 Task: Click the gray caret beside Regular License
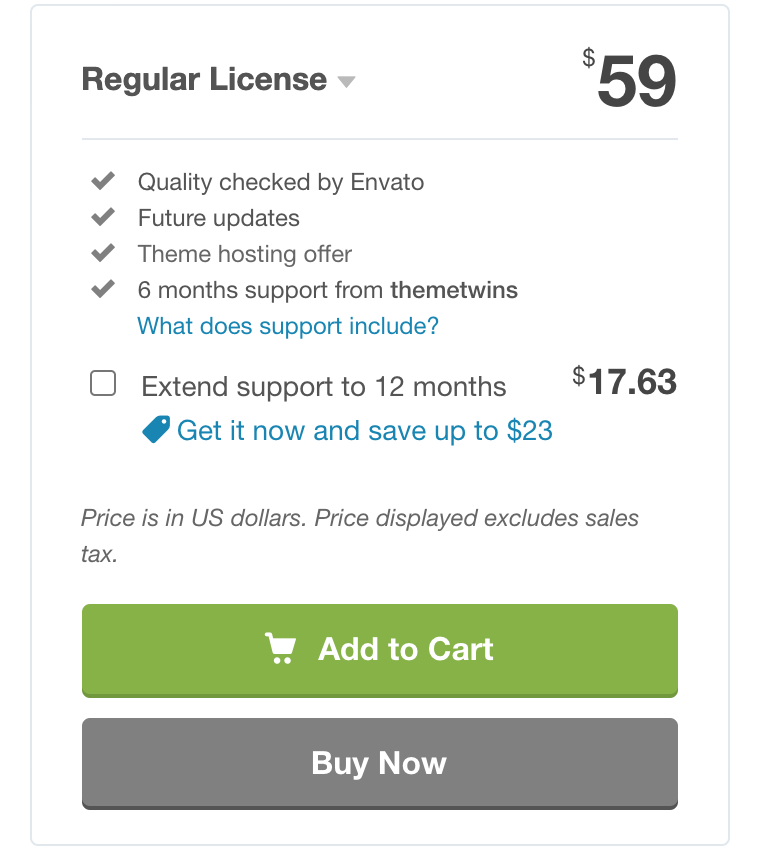click(x=345, y=82)
